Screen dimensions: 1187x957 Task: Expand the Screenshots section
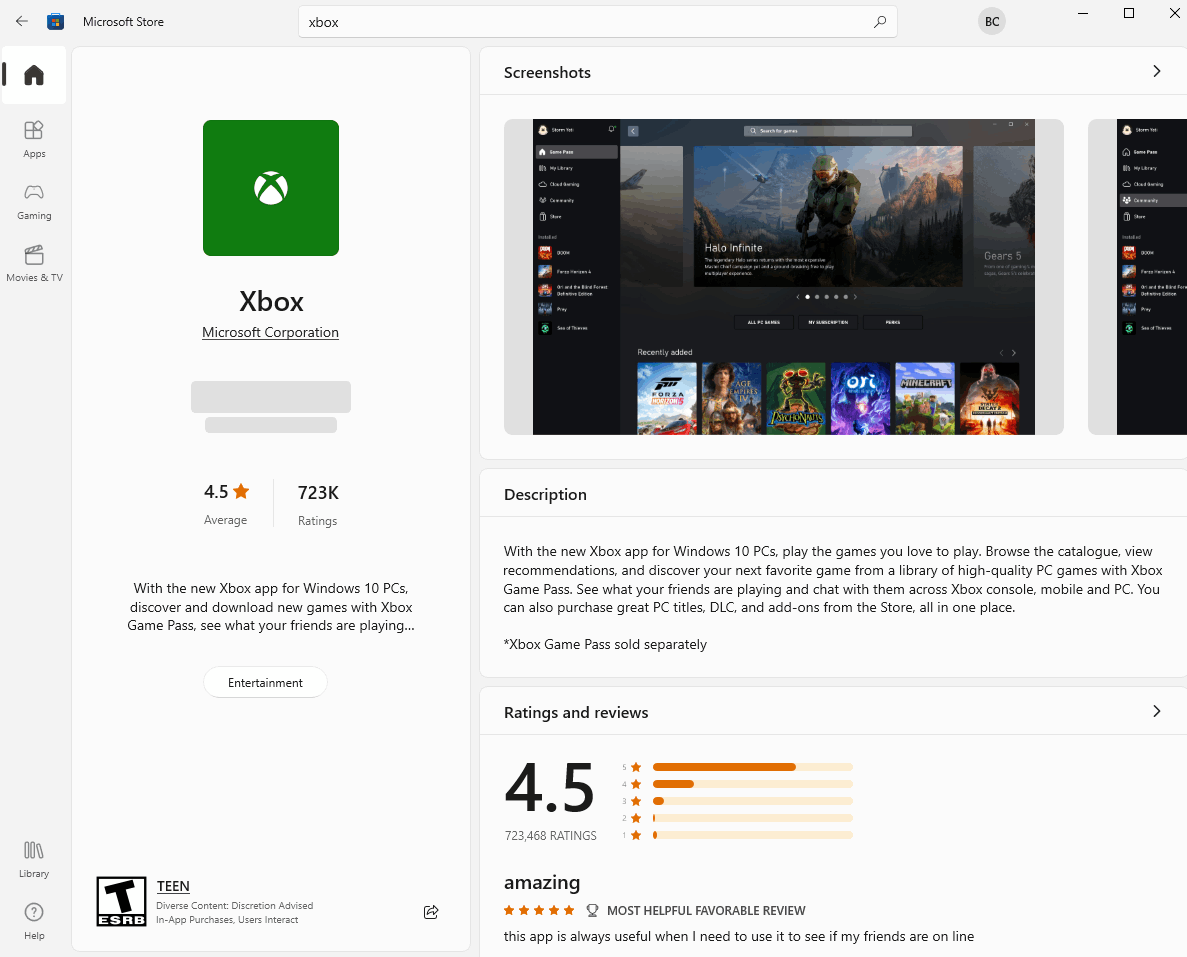point(1156,71)
